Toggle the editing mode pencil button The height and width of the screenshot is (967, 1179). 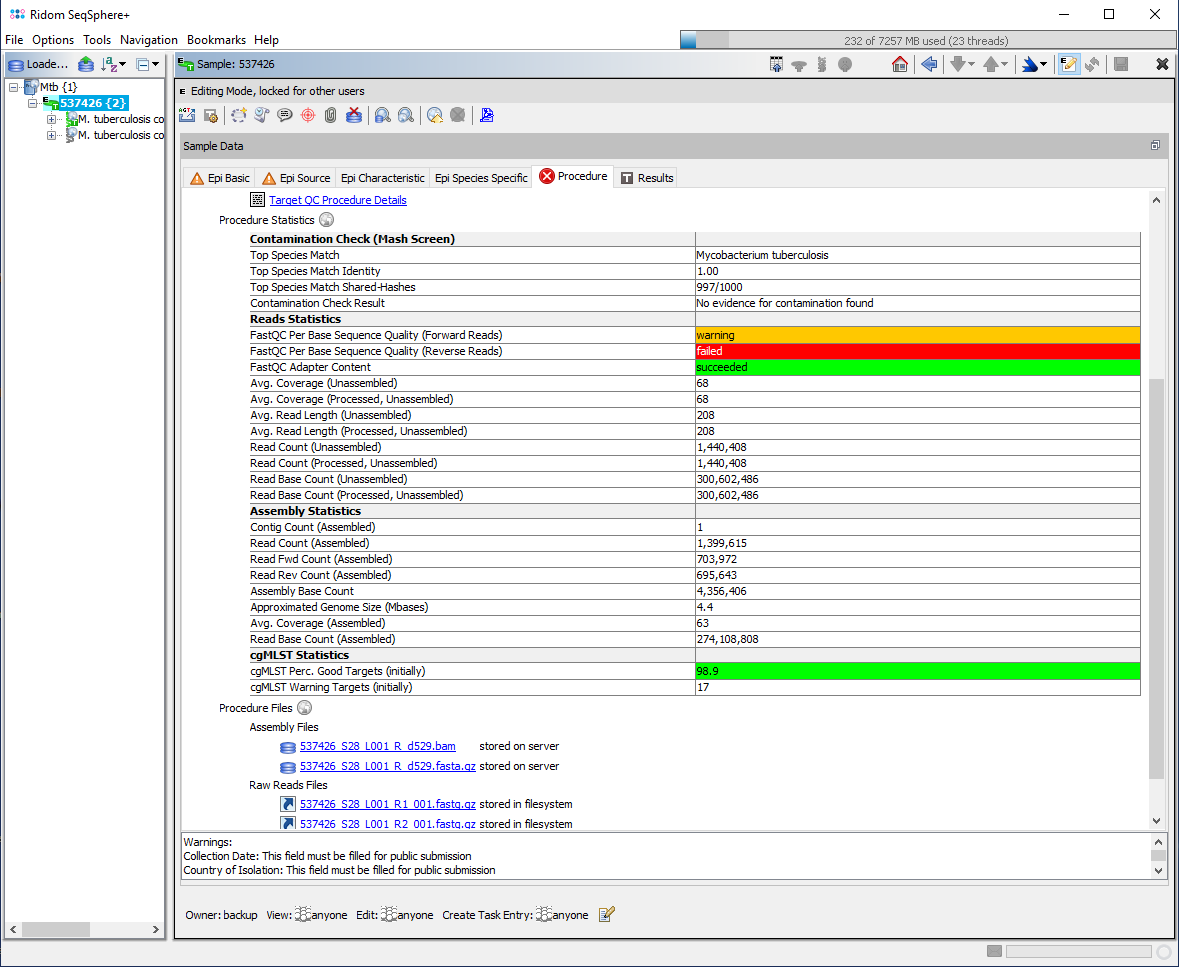click(1068, 64)
